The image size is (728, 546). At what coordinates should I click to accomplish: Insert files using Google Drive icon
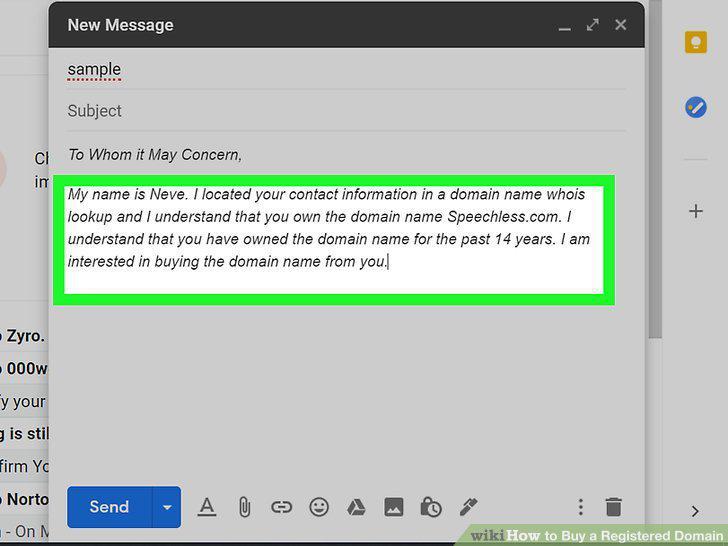point(356,507)
